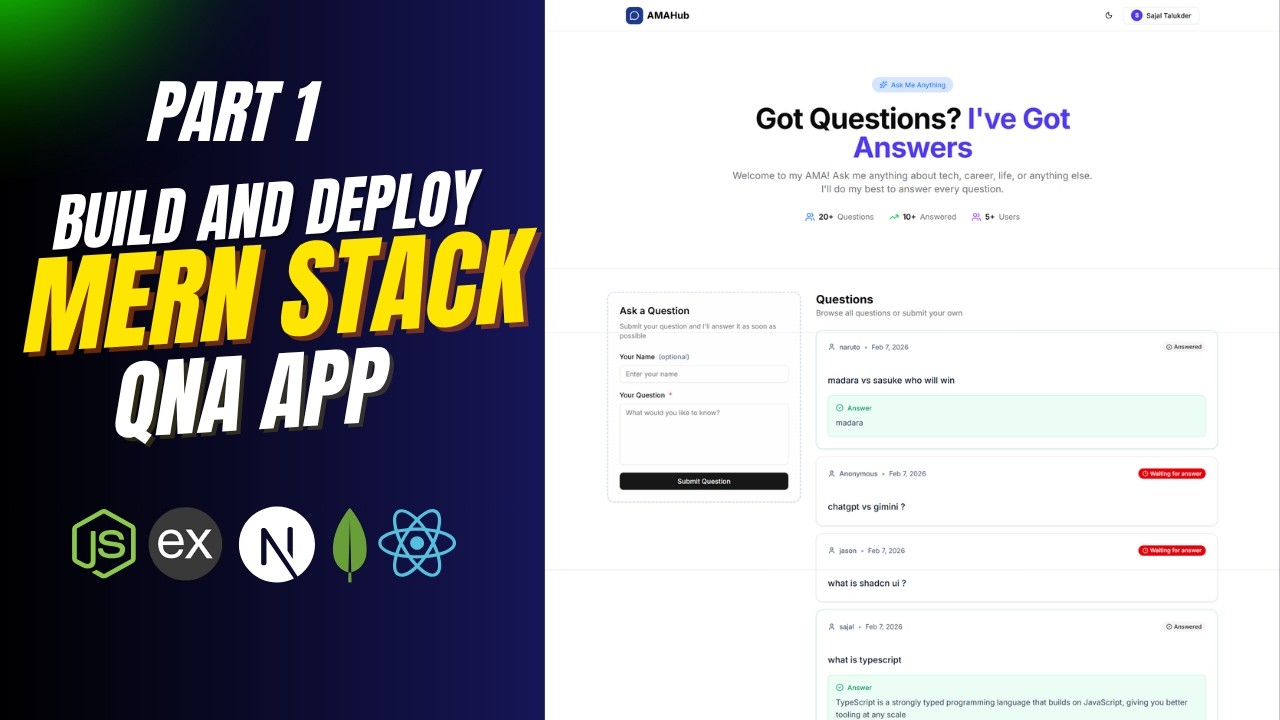
Task: Click the Your Question text area
Action: (704, 434)
